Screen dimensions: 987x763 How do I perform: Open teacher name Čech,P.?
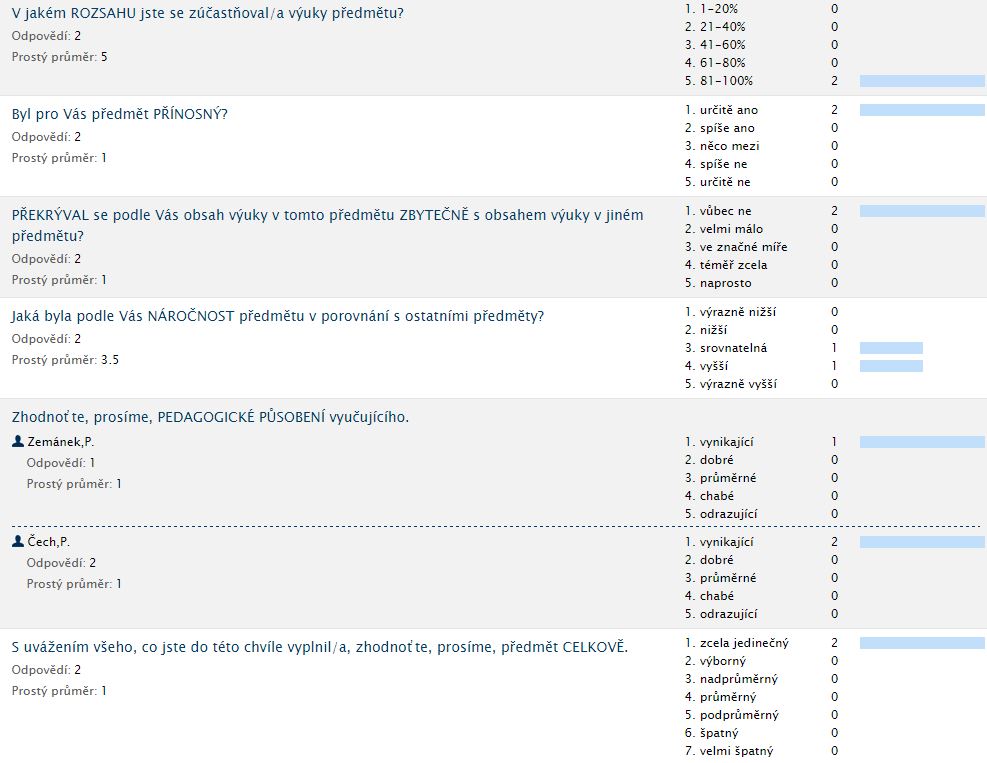point(49,542)
